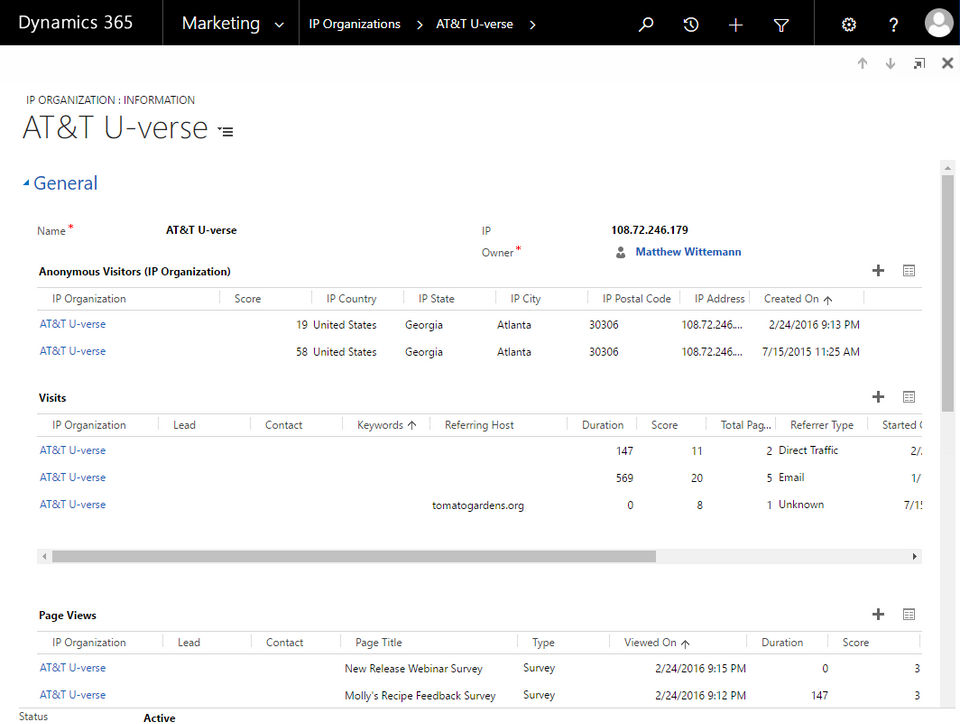Open owner Matthew Wittemann link
This screenshot has height=724, width=960.
[688, 252]
